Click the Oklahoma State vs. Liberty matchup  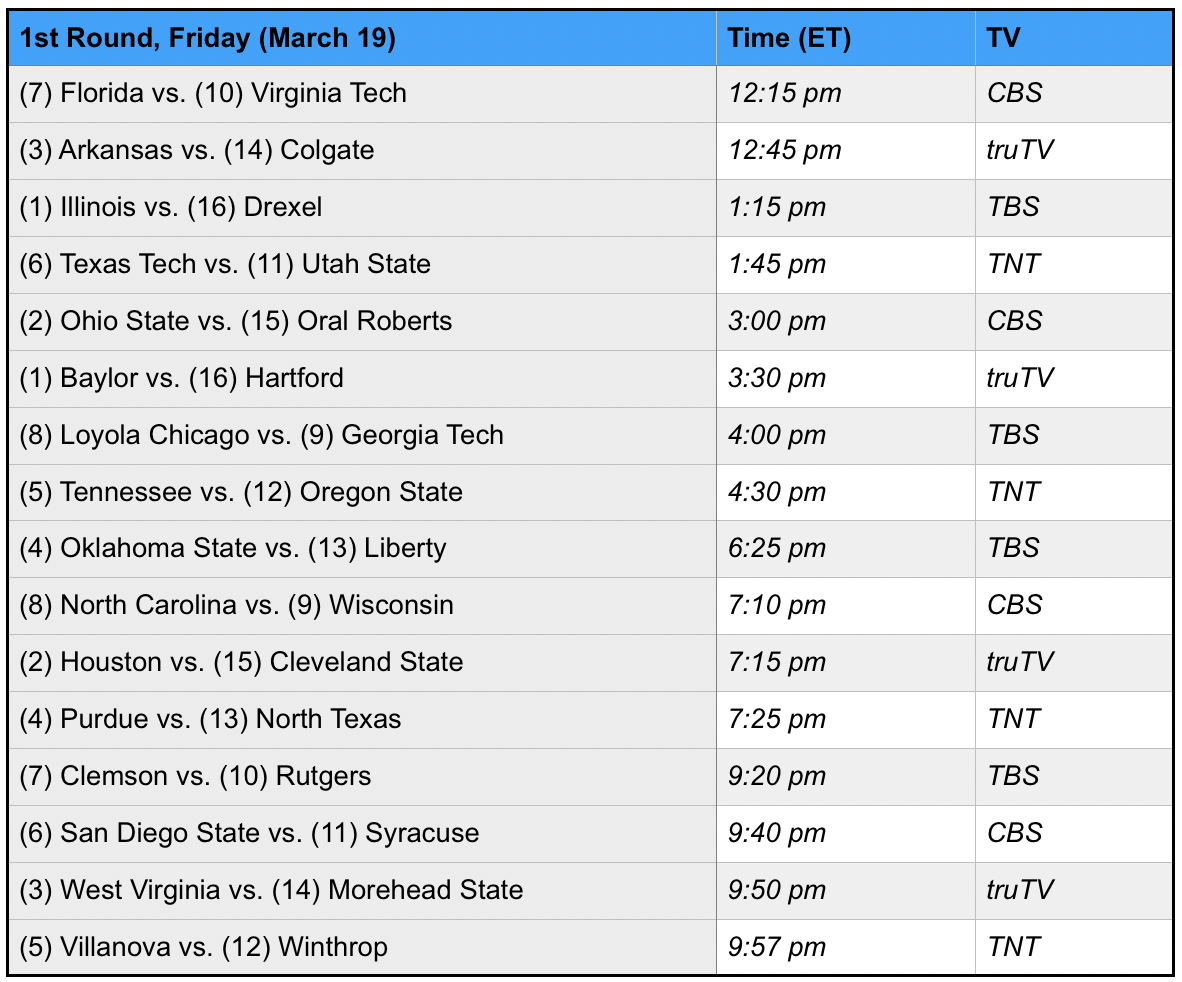(x=233, y=548)
